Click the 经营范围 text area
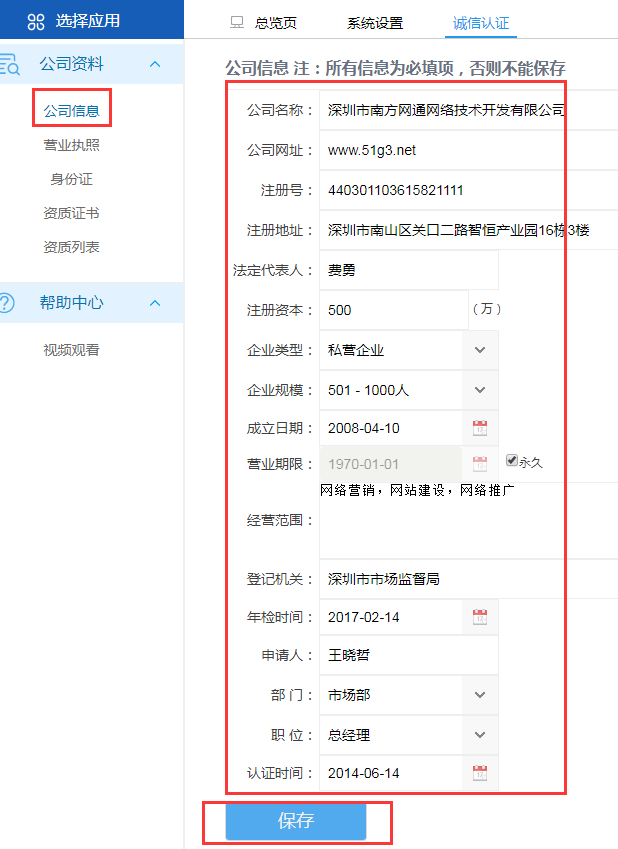Image resolution: width=618 pixels, height=849 pixels. click(469, 521)
